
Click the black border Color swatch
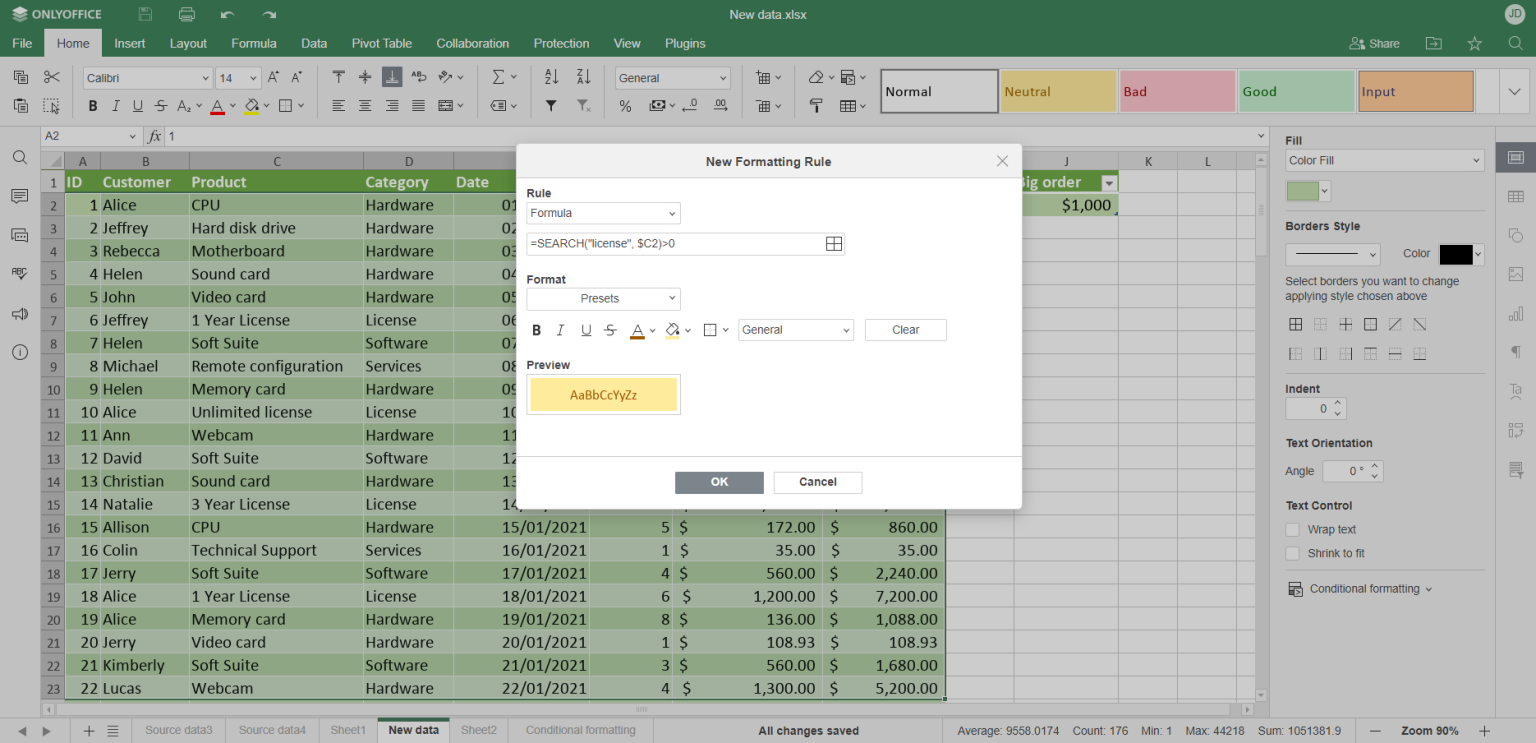coord(1455,254)
